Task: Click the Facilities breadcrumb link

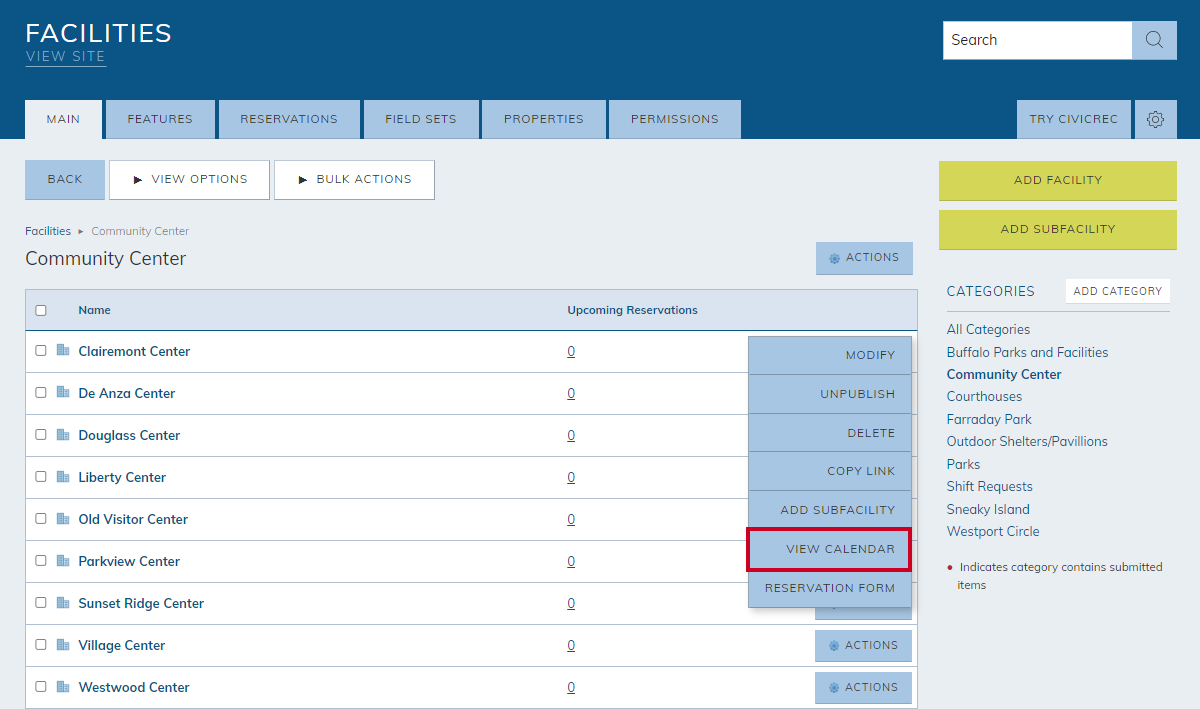Action: (48, 231)
